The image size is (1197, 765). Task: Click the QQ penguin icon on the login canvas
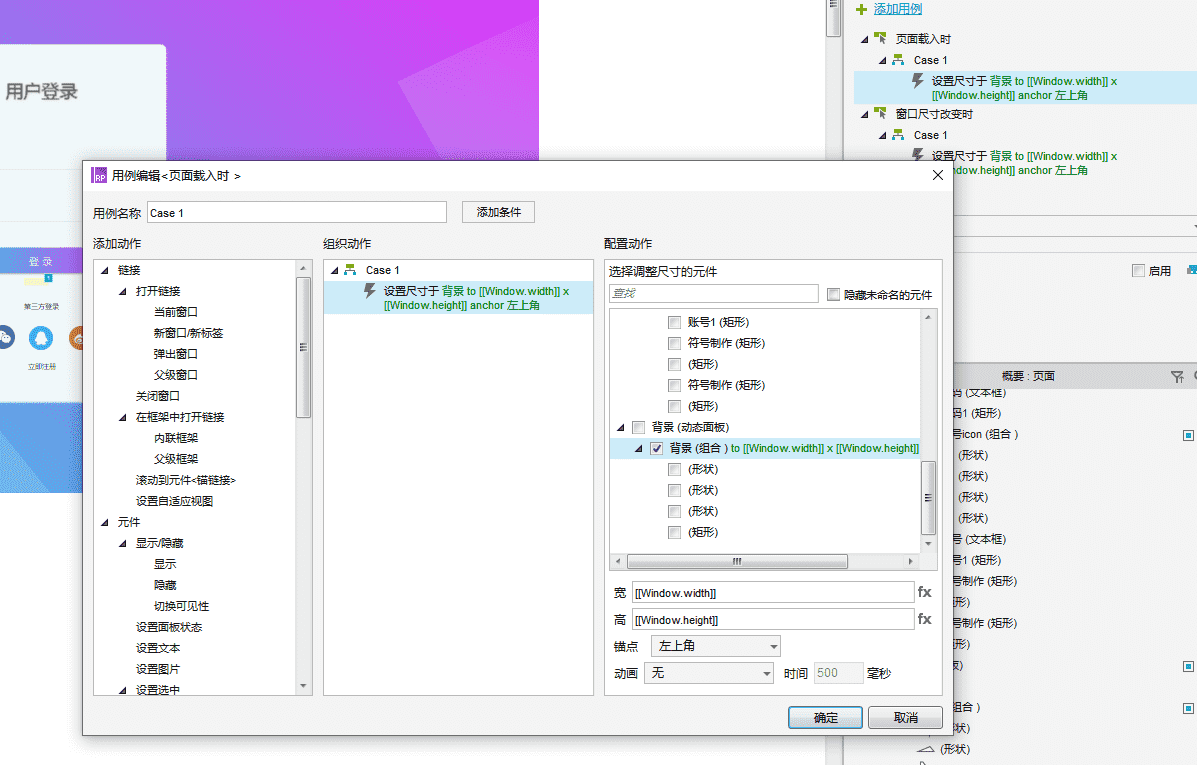coord(41,338)
